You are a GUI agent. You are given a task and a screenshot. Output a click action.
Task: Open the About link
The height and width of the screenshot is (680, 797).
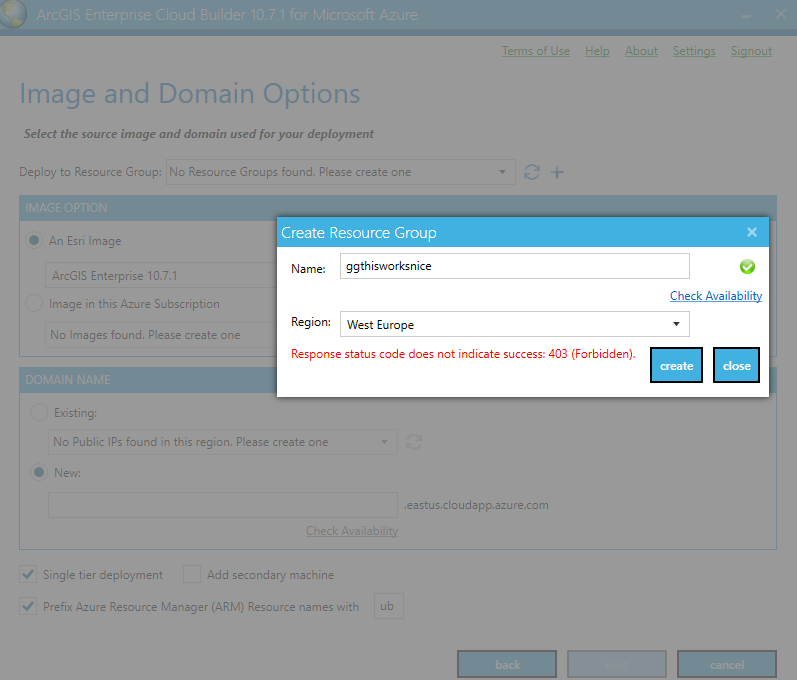pyautogui.click(x=641, y=51)
